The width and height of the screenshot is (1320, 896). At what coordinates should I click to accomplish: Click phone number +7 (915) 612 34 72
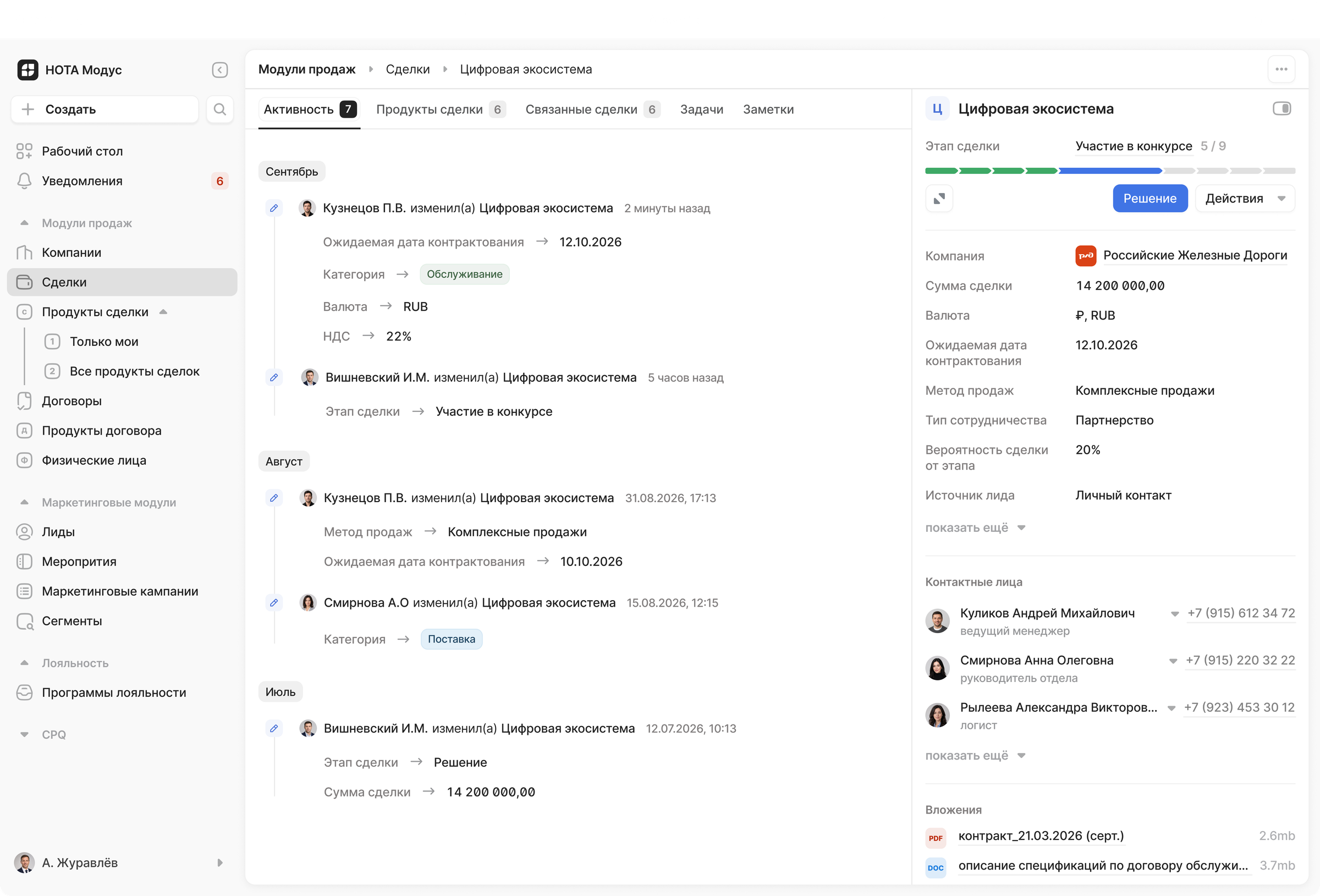point(1241,613)
